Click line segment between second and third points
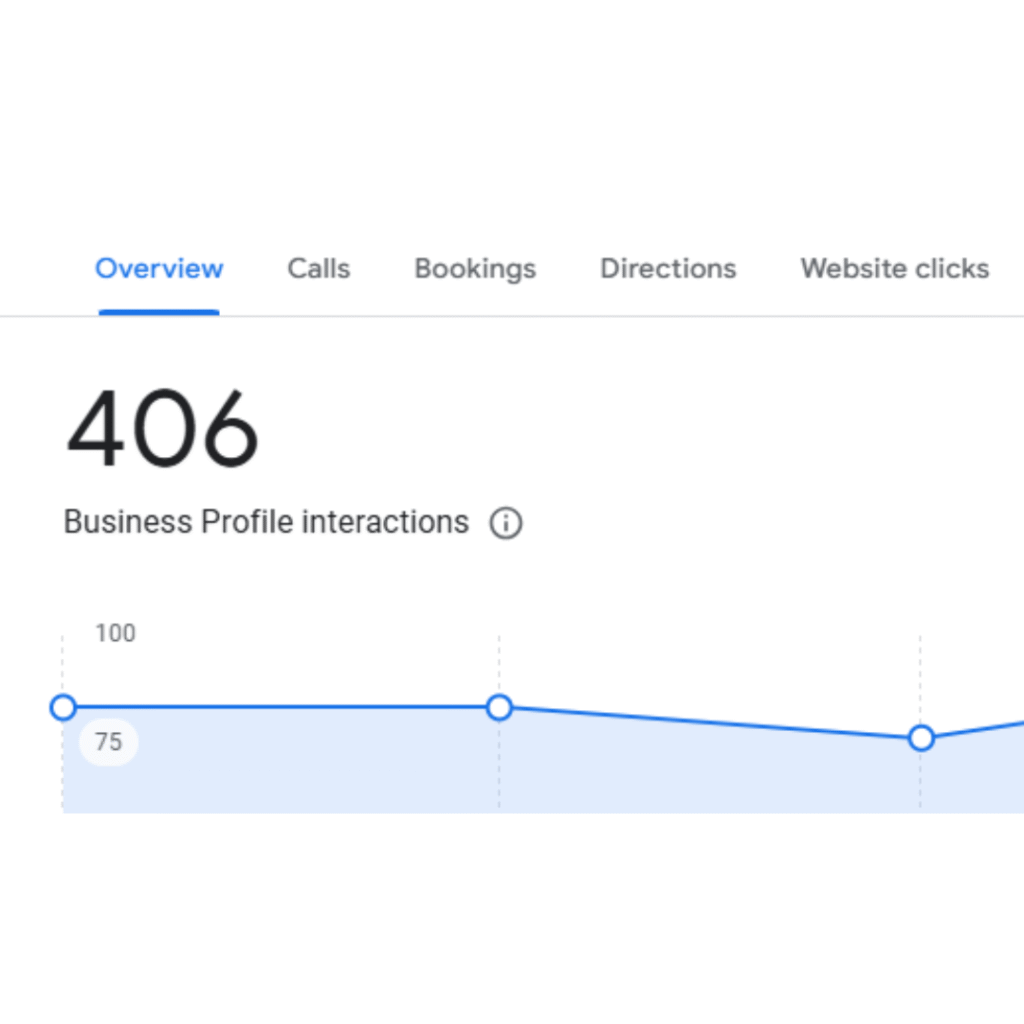Screen dimensions: 1024x1024 point(710,723)
